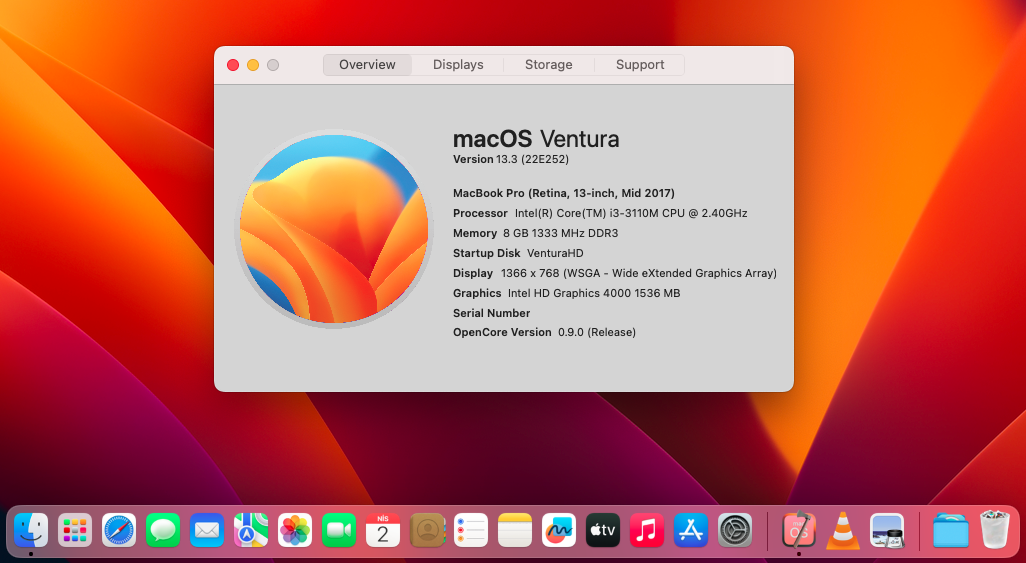Launch VLC media player cone icon
The height and width of the screenshot is (563, 1026).
[x=843, y=530]
